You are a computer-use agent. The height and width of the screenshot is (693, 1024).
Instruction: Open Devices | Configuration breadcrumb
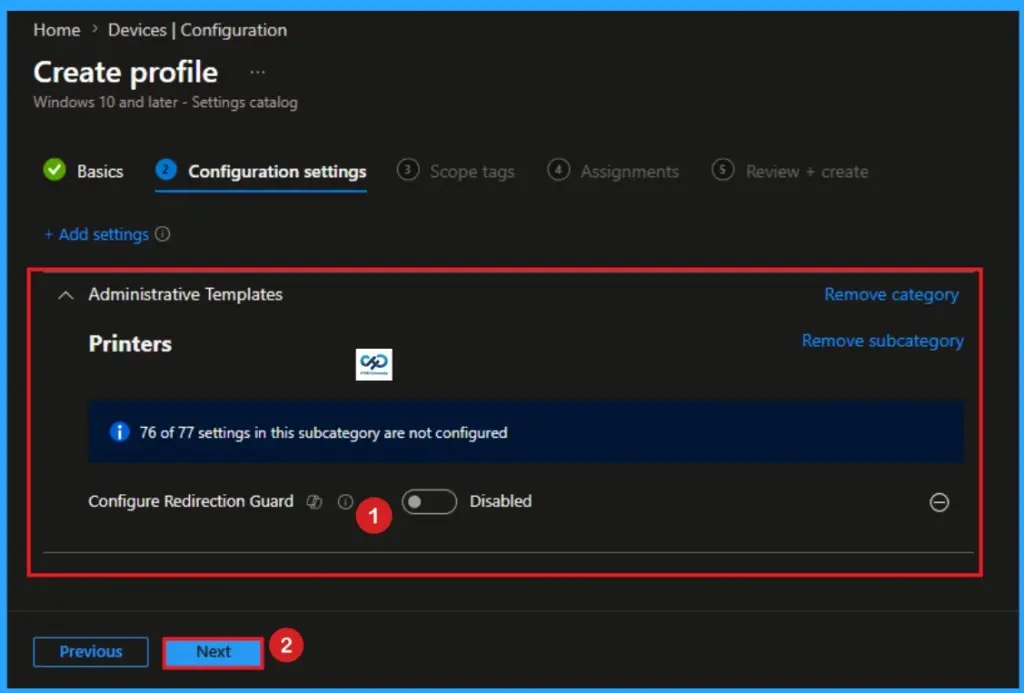[x=197, y=30]
